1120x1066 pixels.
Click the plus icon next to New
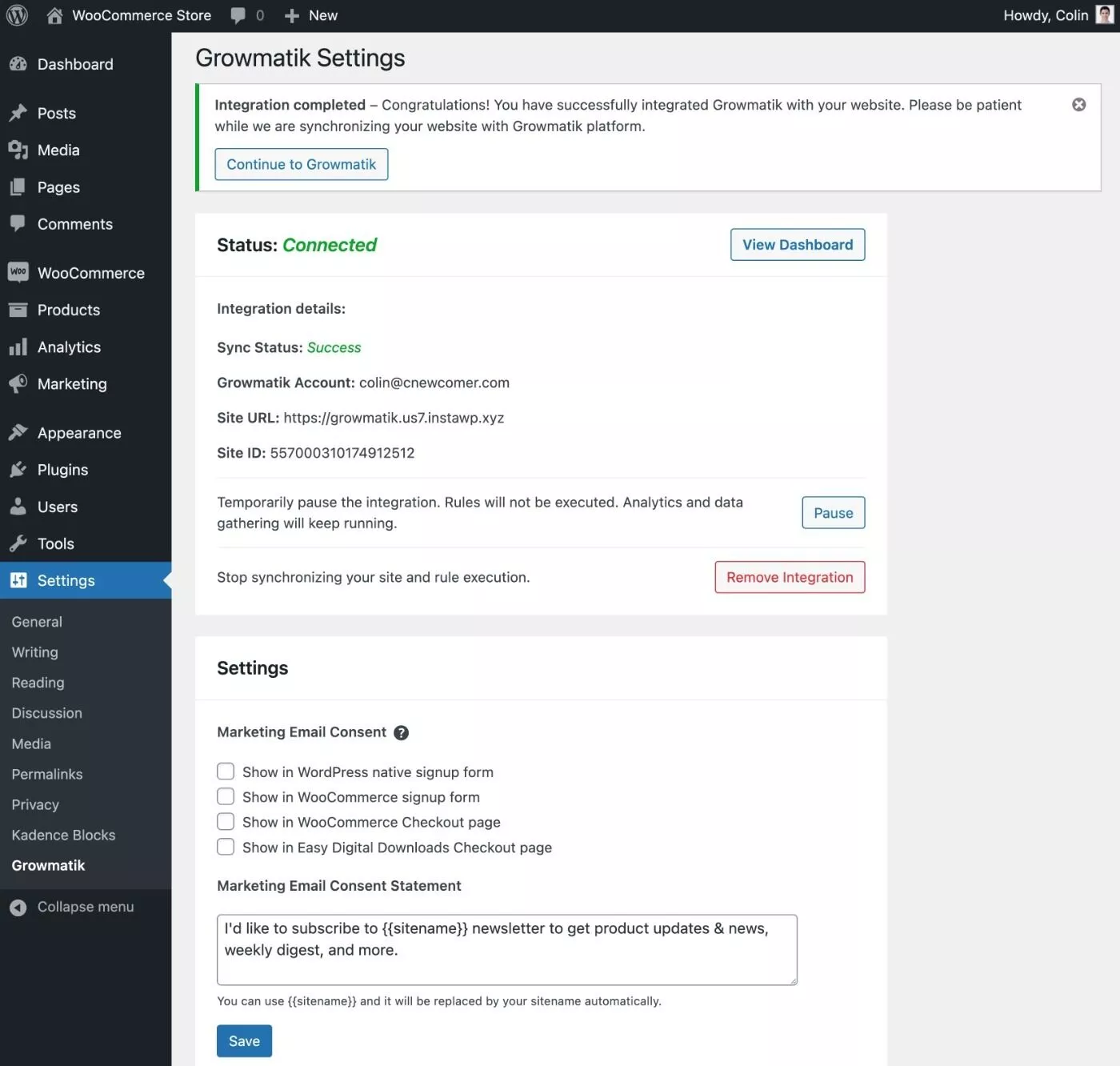pos(292,16)
